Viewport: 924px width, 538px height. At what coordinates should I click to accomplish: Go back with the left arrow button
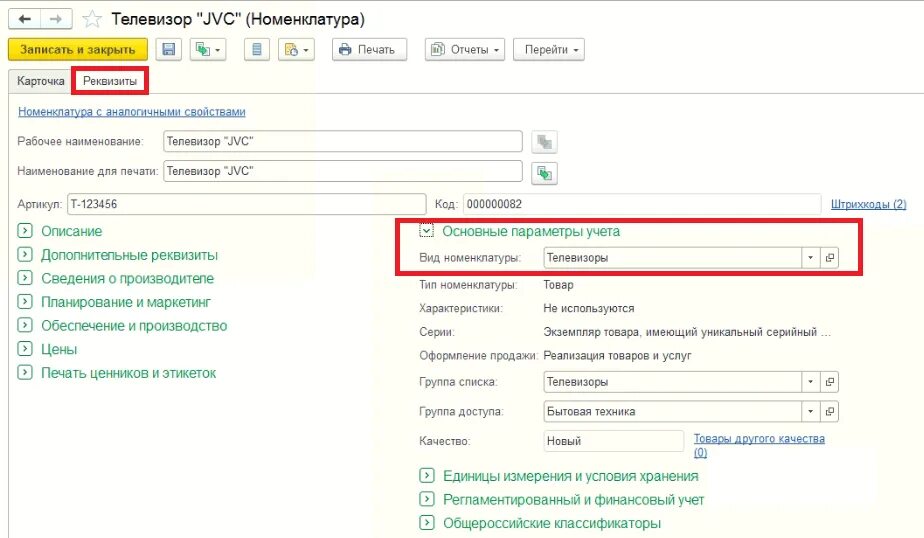(24, 19)
